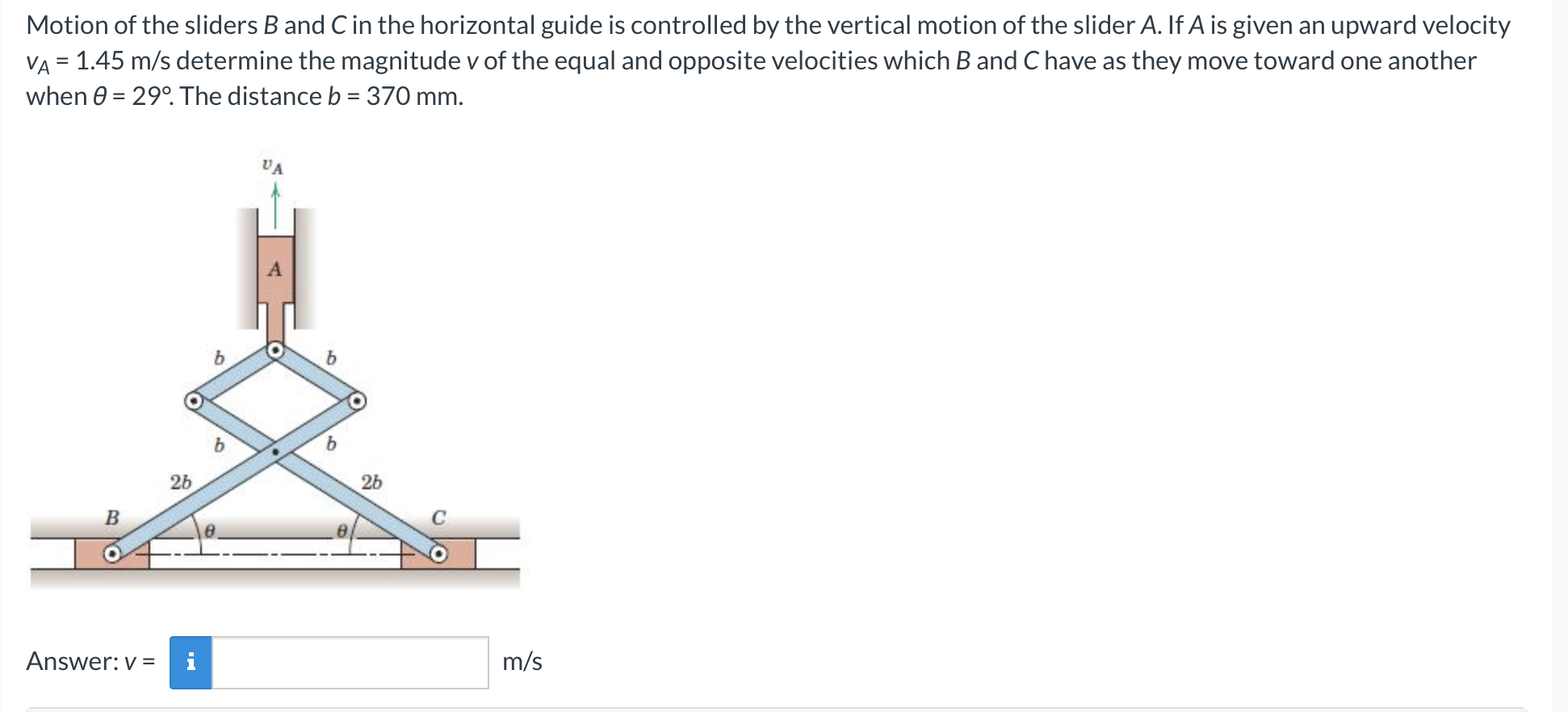This screenshot has width=1568, height=712.
Task: Click the label b near the top joint
Action: pyautogui.click(x=219, y=358)
